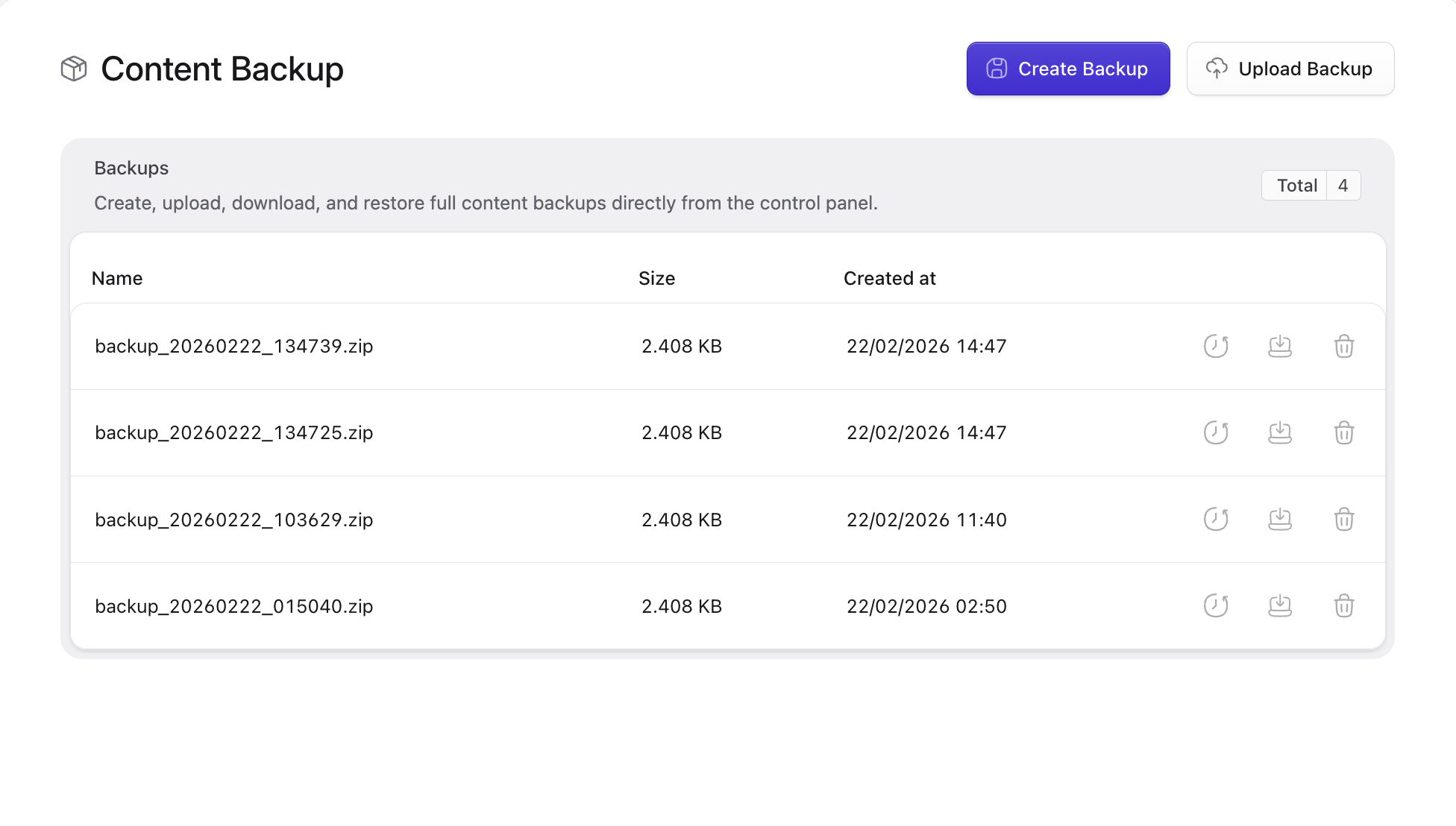Restore the backup_20260222_015040.zip backup

(1216, 606)
